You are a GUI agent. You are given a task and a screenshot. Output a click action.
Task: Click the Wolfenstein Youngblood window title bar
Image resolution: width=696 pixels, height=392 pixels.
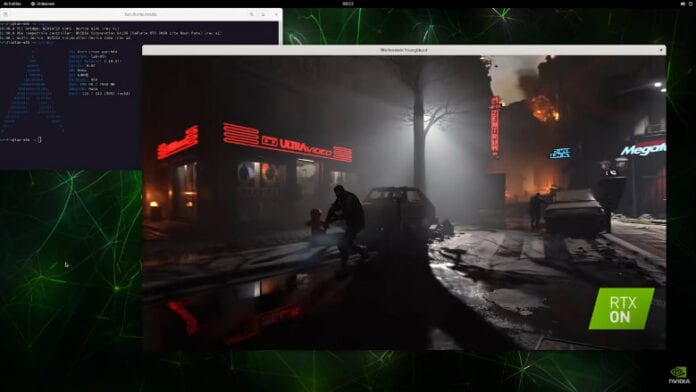click(403, 50)
